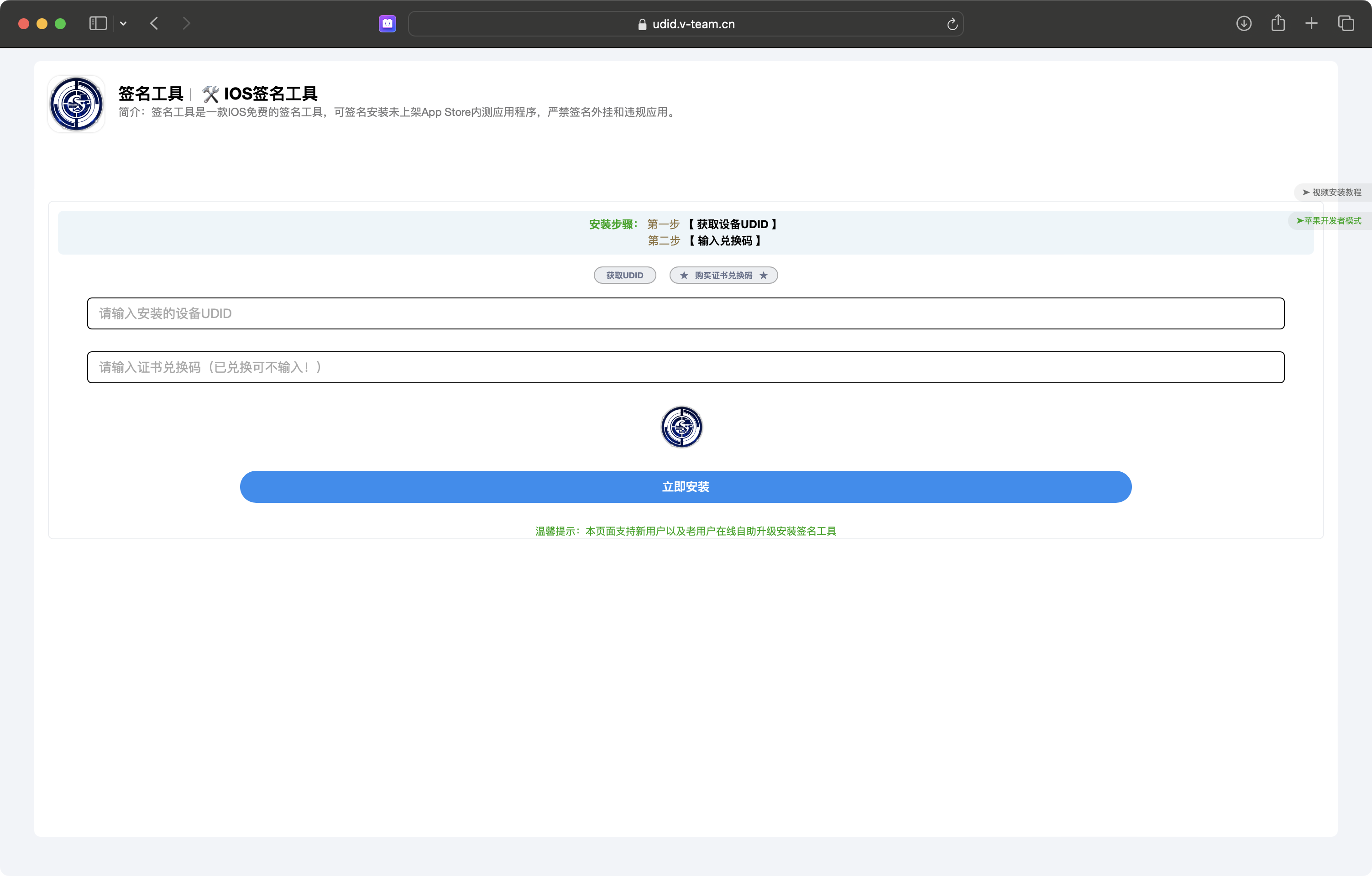
Task: Open the 视频安装教程 link
Action: coord(1332,192)
